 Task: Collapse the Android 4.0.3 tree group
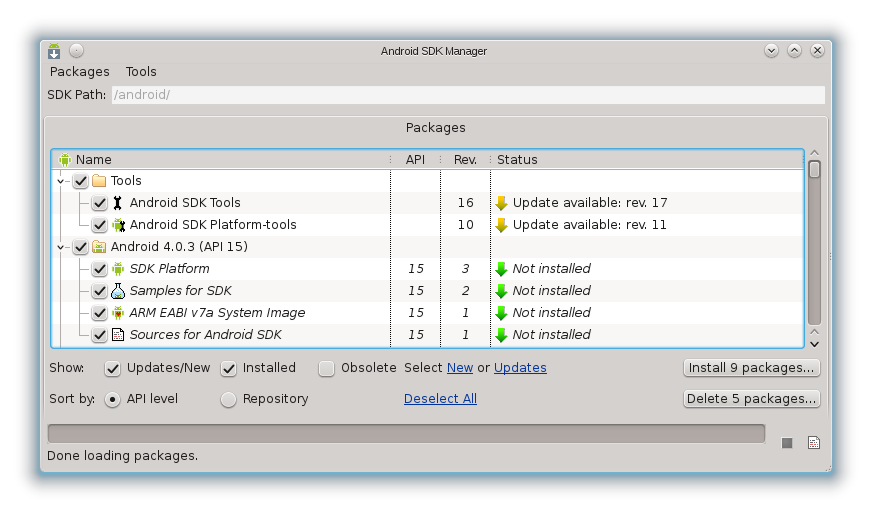(61, 247)
